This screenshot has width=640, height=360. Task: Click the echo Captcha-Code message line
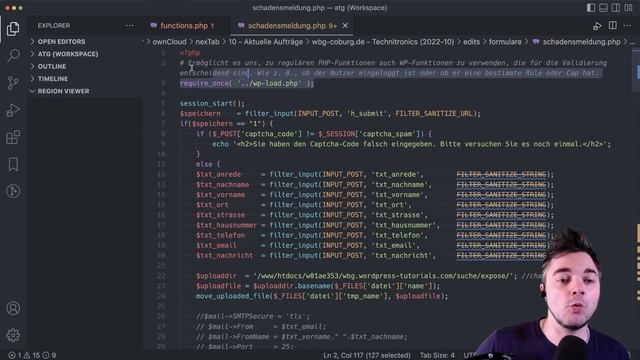411,144
